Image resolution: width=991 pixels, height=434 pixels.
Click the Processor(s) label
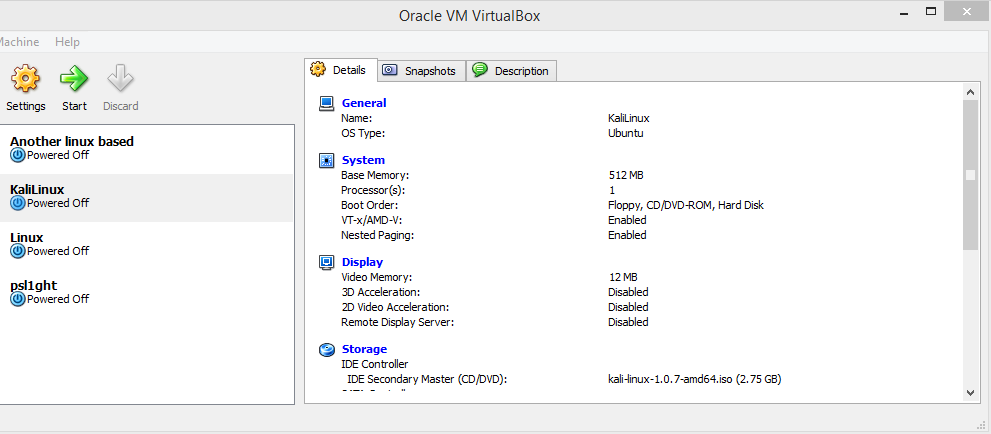coord(373,190)
